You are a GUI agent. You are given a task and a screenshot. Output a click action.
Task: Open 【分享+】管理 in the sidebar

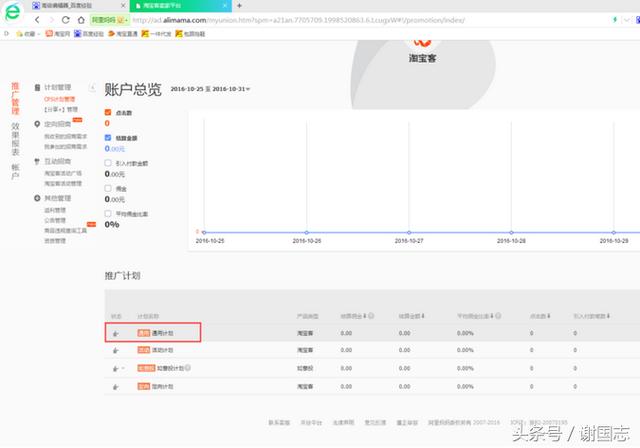pos(61,109)
